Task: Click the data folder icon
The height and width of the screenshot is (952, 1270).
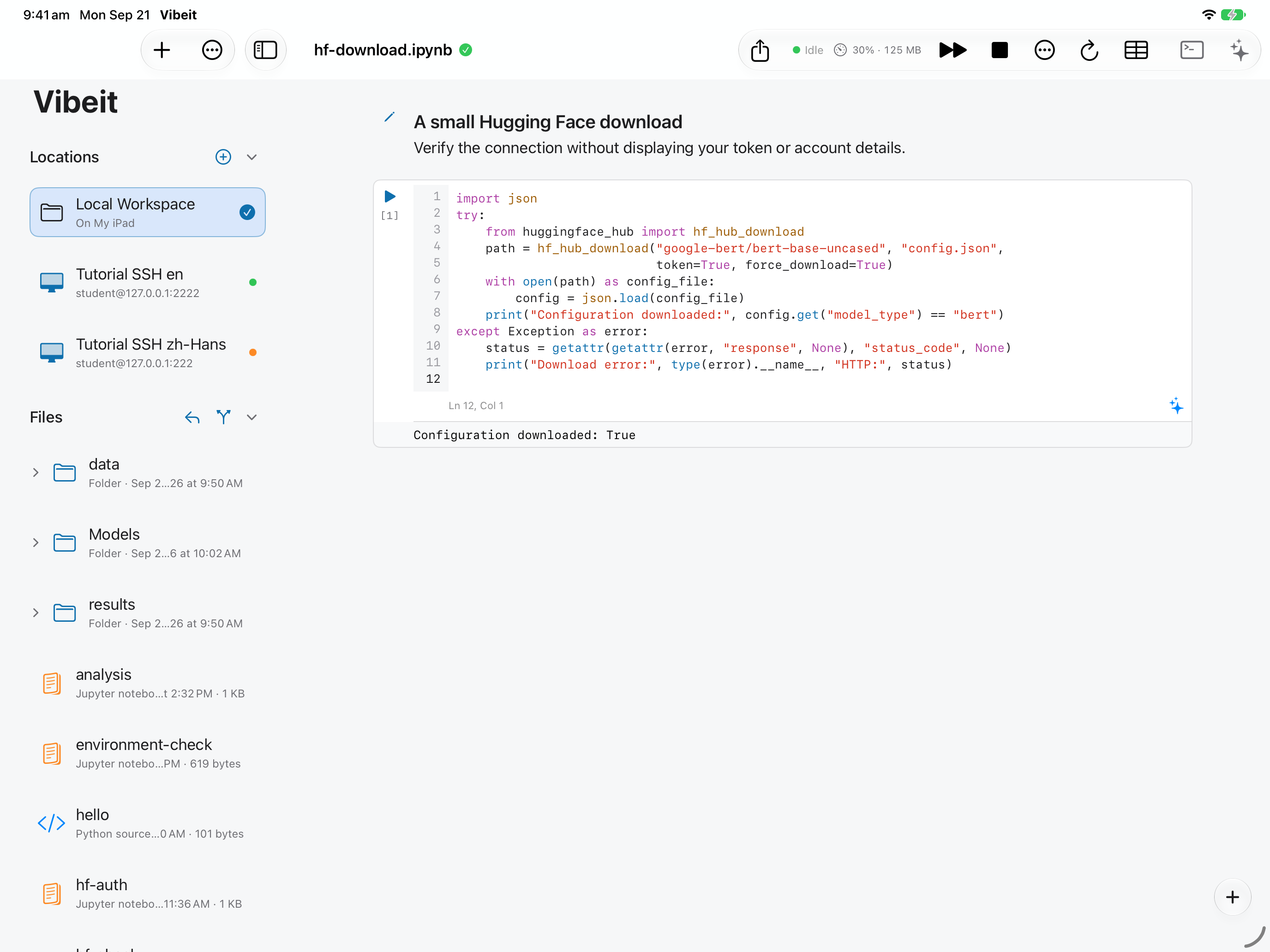Action: pyautogui.click(x=64, y=472)
